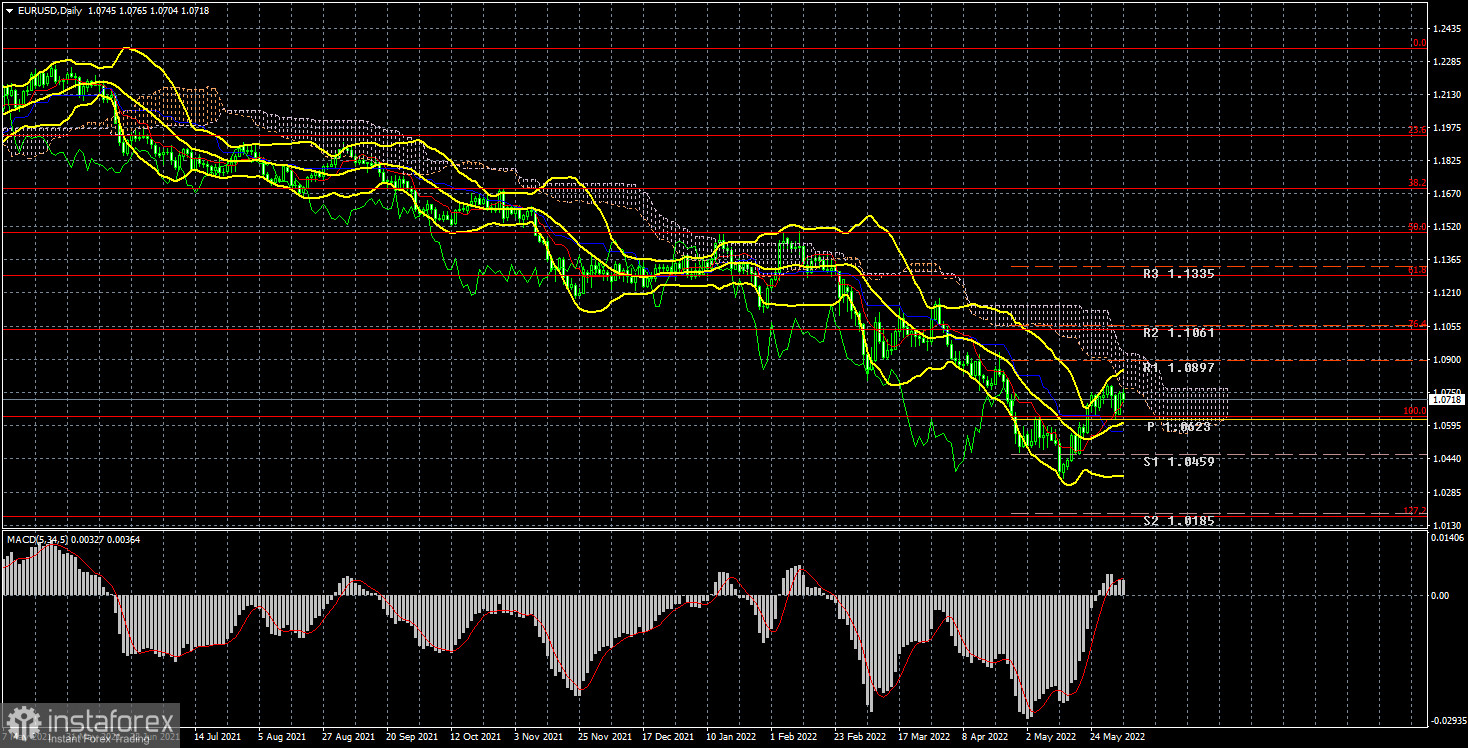Viewport: 1468px width, 748px height.
Task: Click the 5 Aug 2021 date label
Action: click(x=282, y=736)
